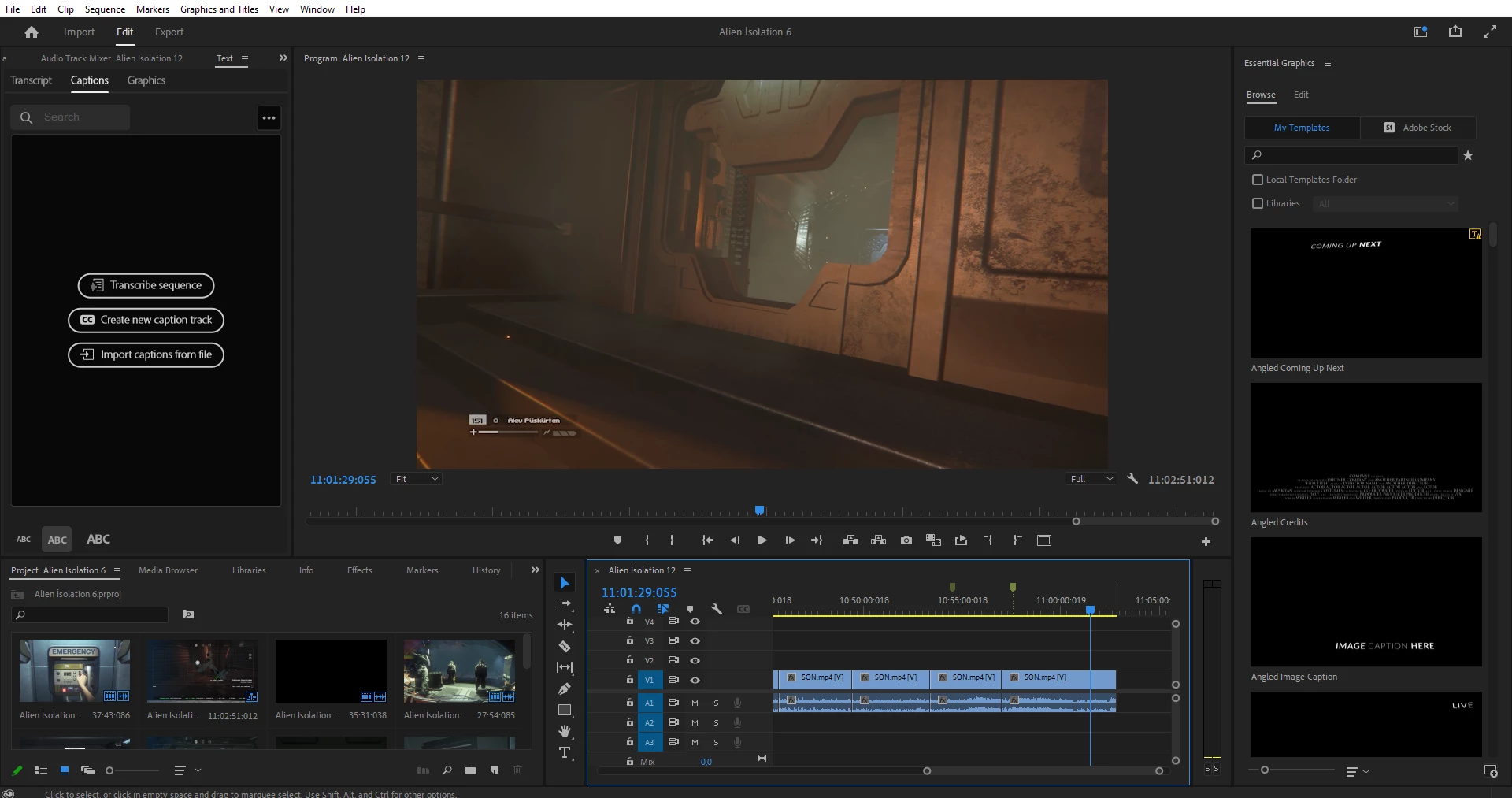
Task: Select the Selection tool arrow
Action: coord(565,583)
